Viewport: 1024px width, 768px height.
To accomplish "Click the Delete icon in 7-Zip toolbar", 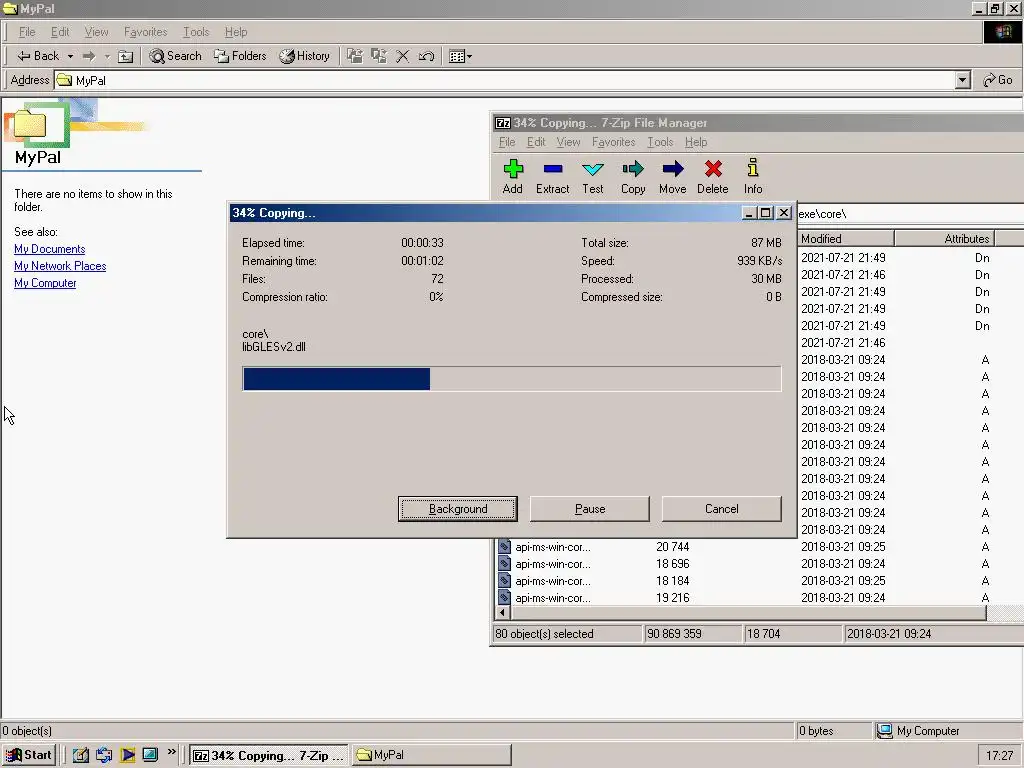I will (713, 170).
